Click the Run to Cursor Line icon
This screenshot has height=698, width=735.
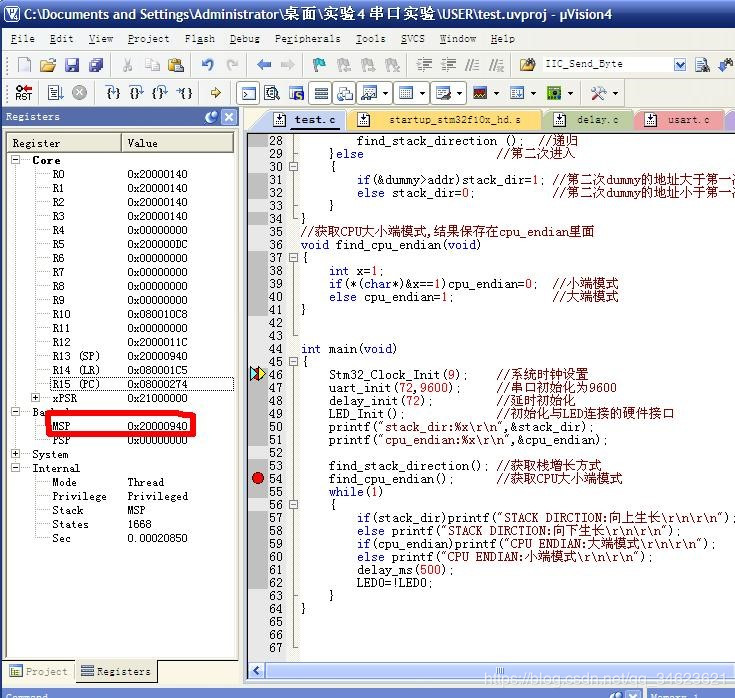point(186,93)
